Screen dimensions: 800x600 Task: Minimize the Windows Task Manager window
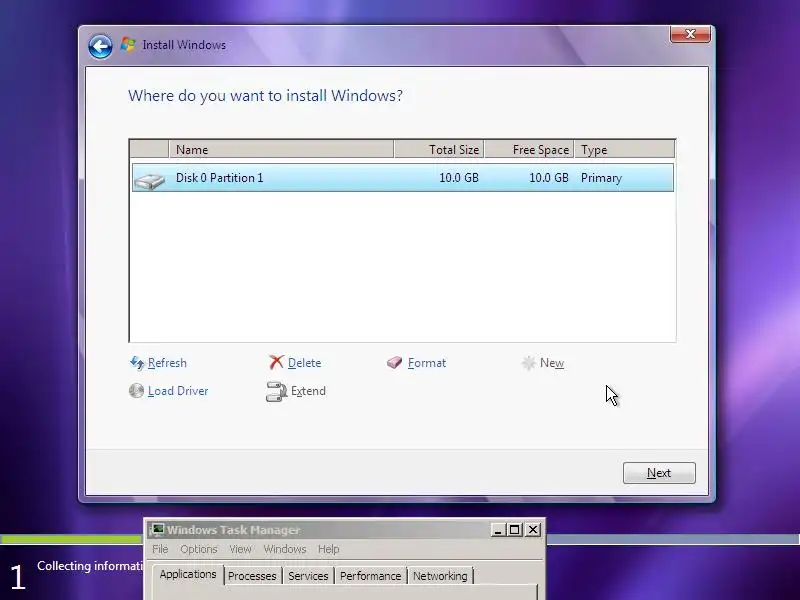point(498,530)
